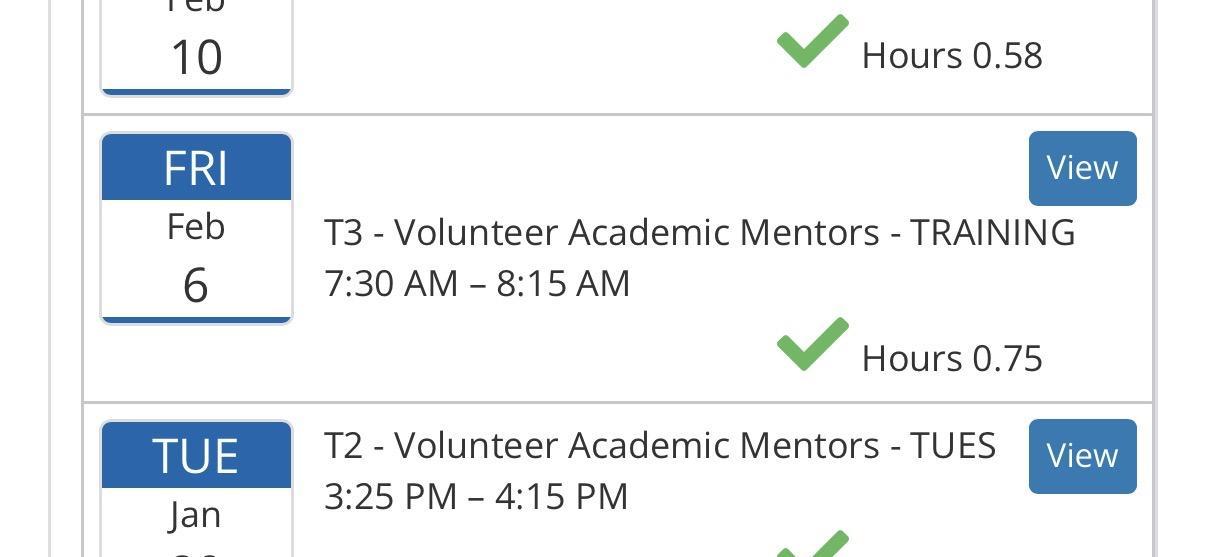Click the Jan month label under TUE
Screen dimensions: 1206x557
[x=196, y=515]
